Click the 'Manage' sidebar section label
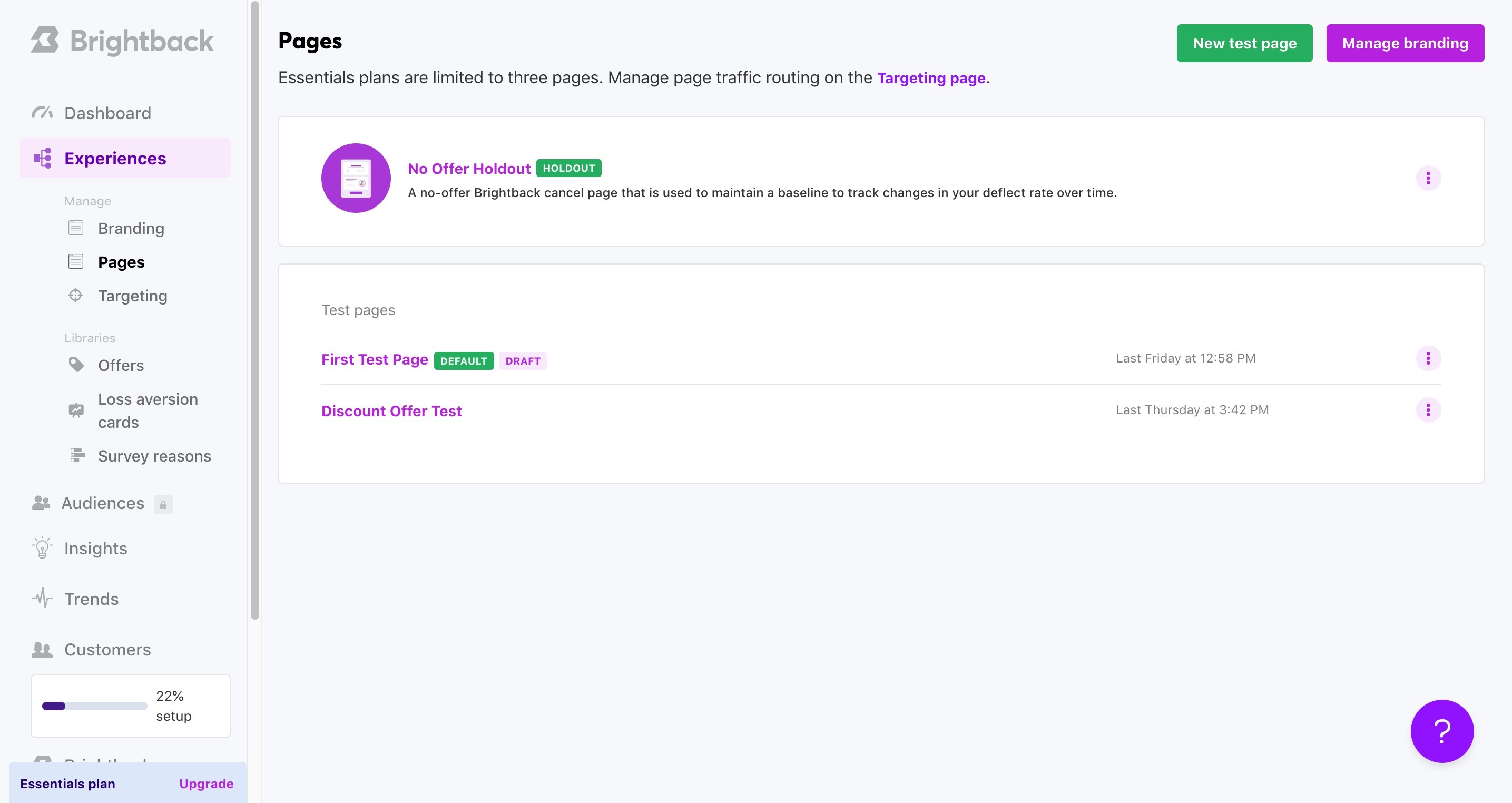 (x=87, y=201)
